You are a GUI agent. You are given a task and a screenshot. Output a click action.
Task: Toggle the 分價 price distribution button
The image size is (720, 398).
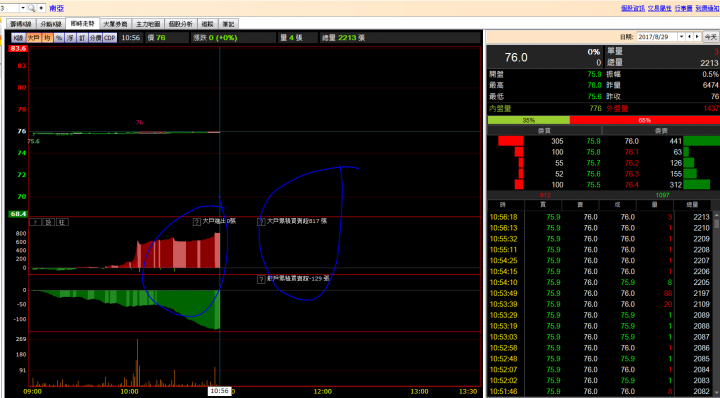pos(95,38)
